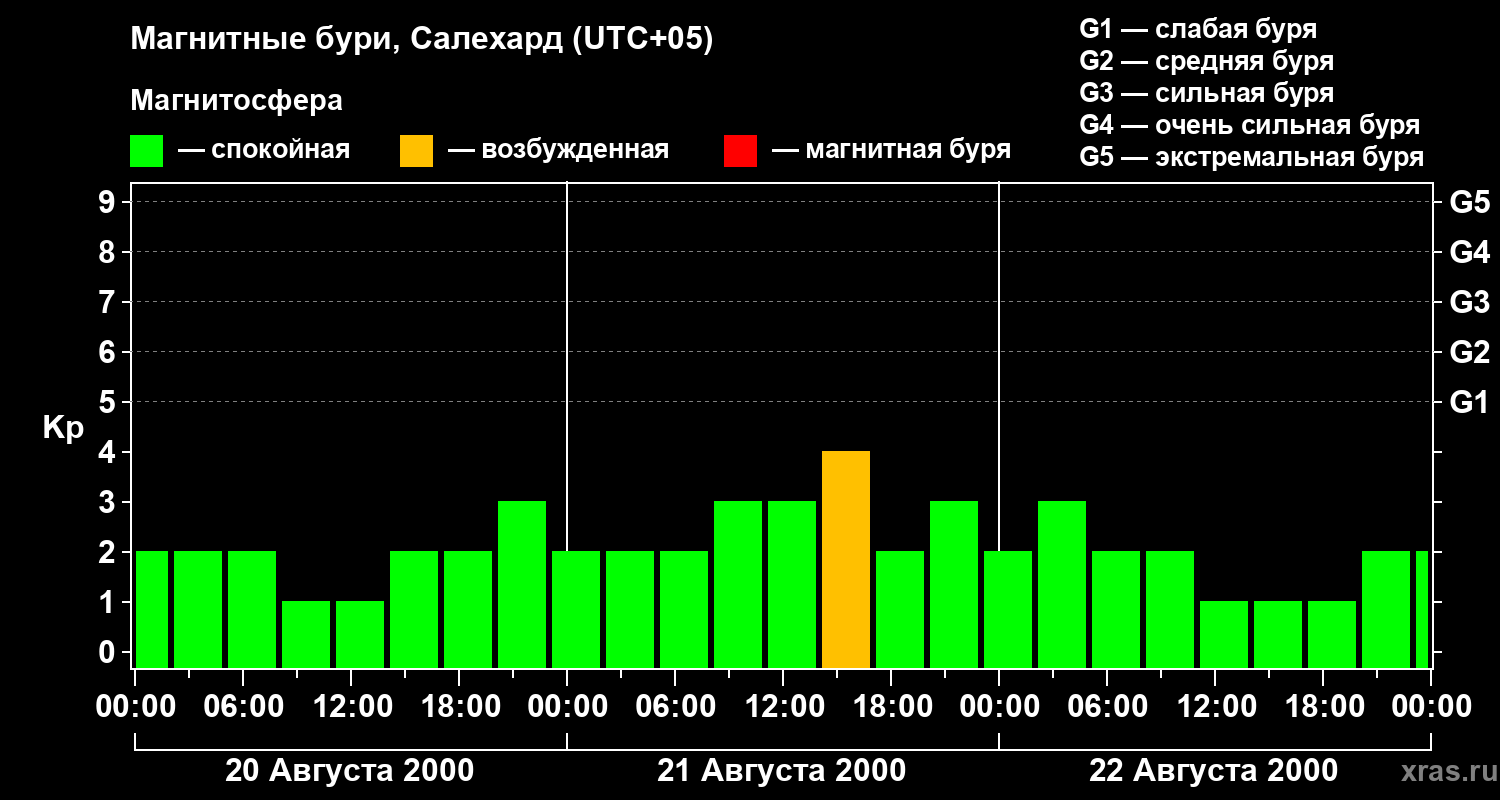Viewport: 1500px width, 800px height.
Task: Click the 18:00 time label for 21 August
Action: click(892, 707)
